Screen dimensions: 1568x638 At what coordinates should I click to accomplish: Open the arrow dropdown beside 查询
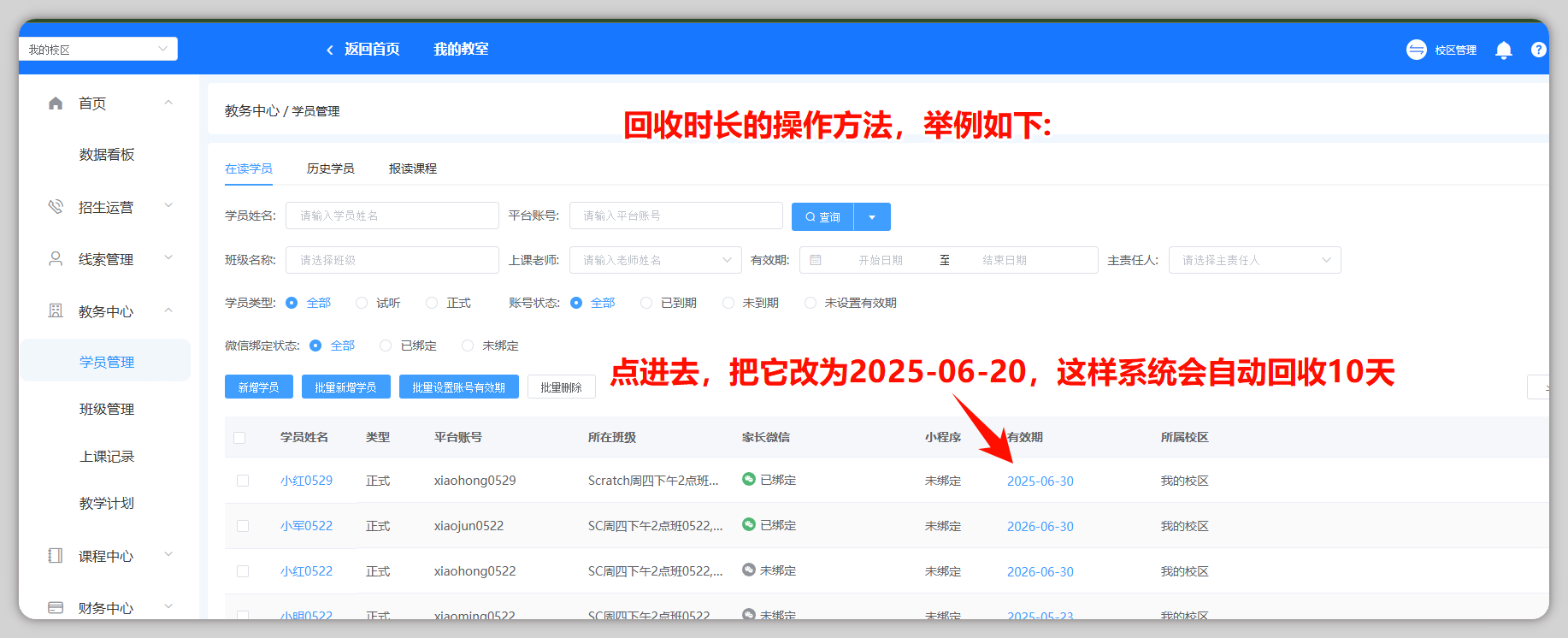pos(872,217)
